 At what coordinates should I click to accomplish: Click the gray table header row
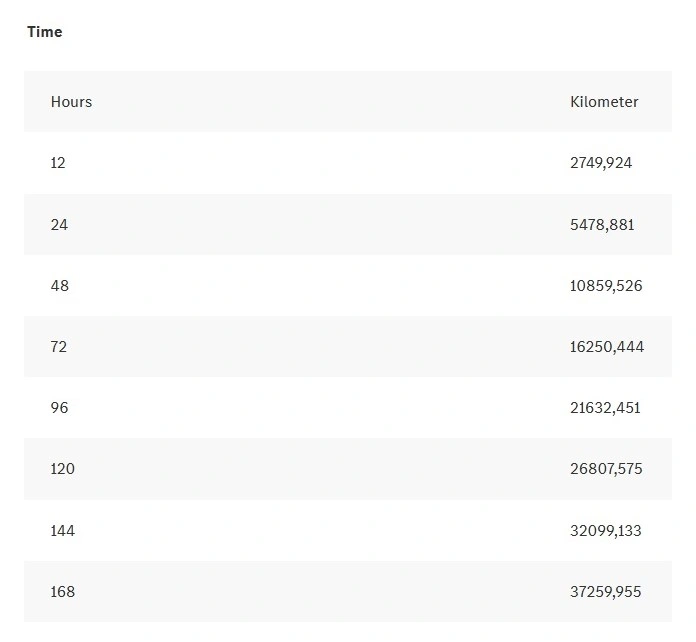point(348,101)
